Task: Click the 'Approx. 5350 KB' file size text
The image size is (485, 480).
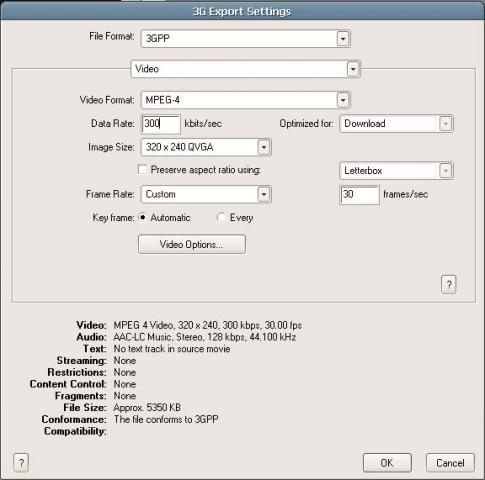Action: click(x=147, y=407)
